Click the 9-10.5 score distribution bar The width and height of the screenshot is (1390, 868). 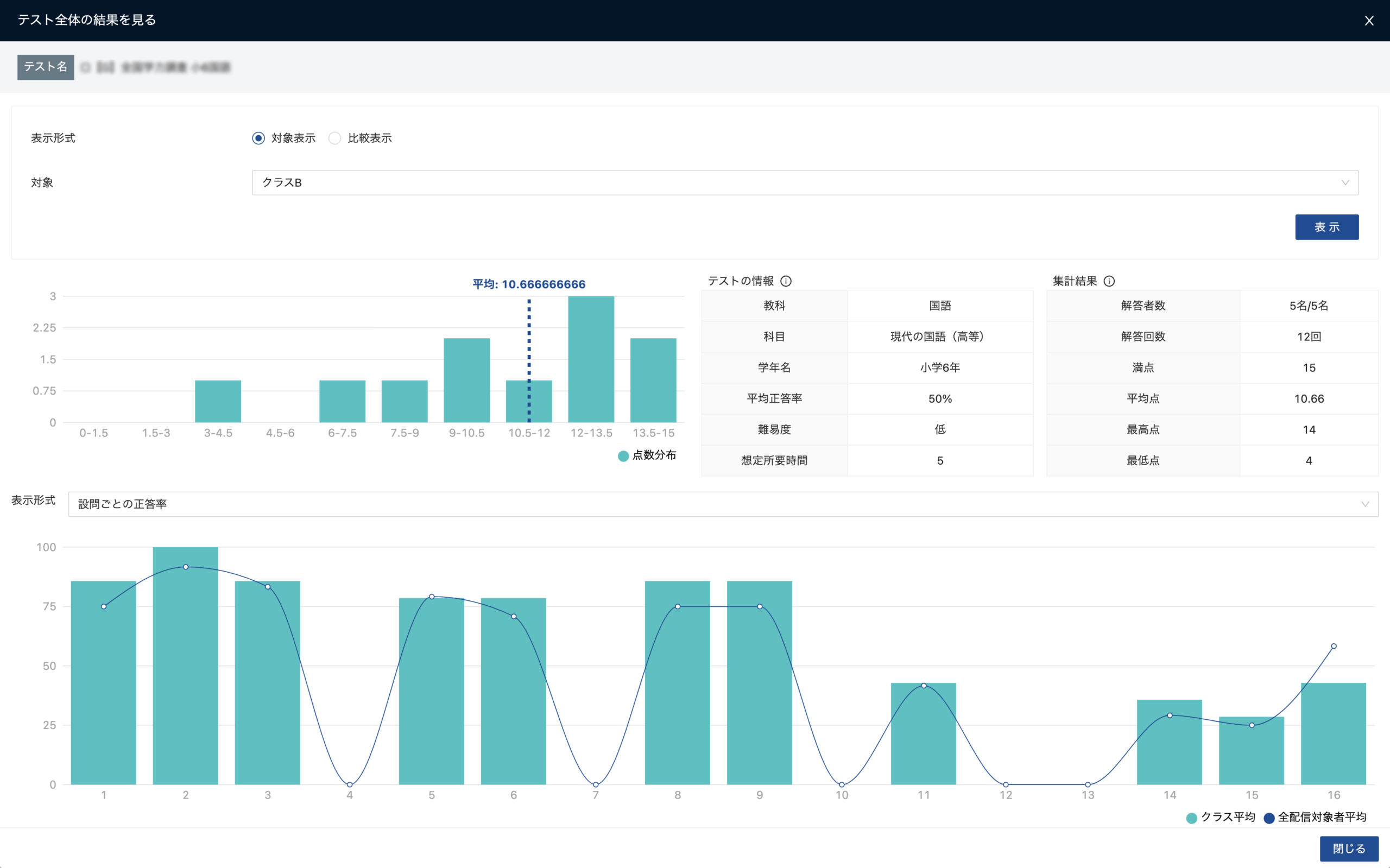point(466,380)
